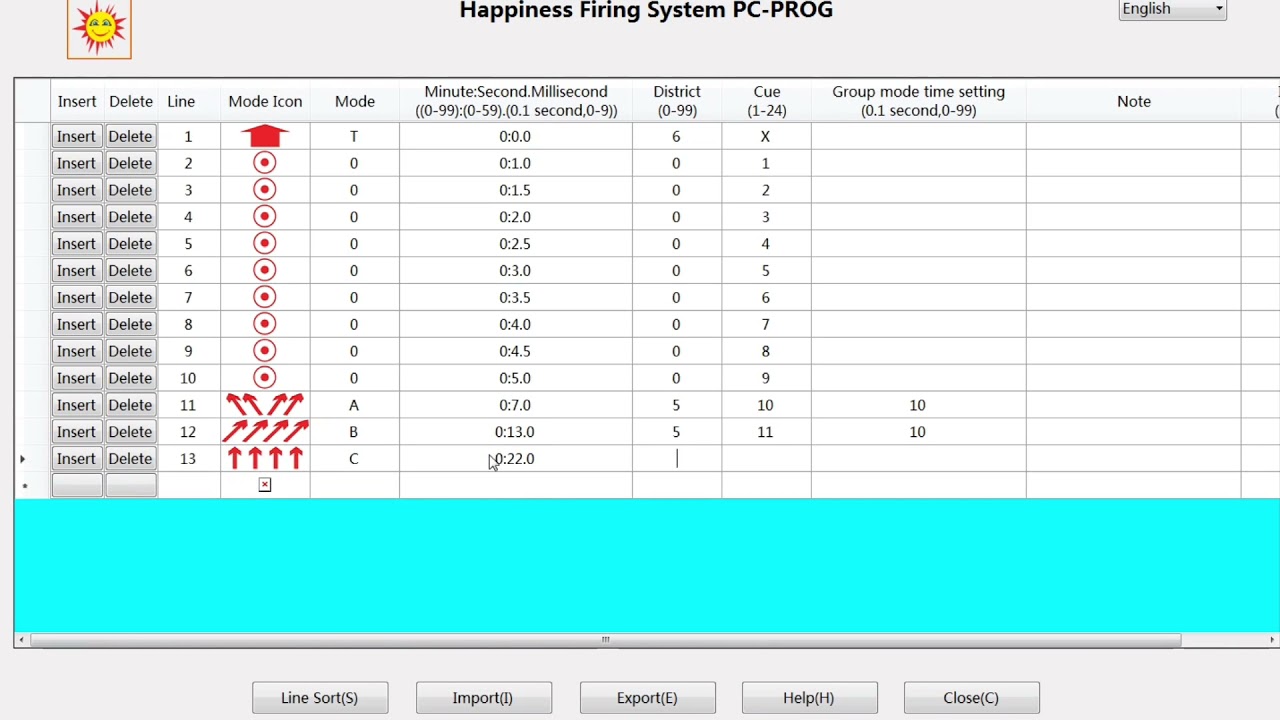Open Help(H)
Screen dimensions: 1280x720
[x=810, y=698]
